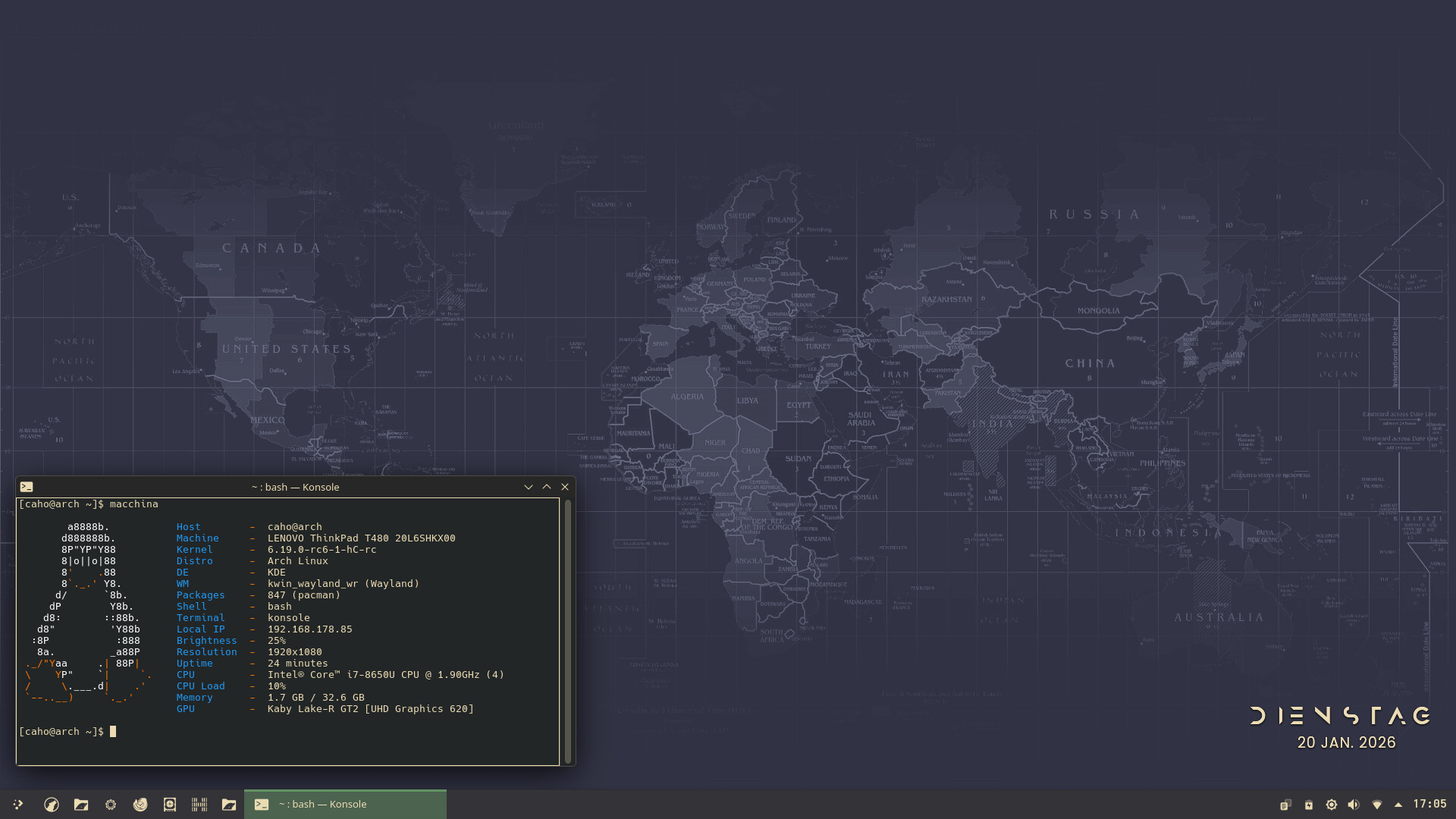Click the Konsole vertical scrollbar
This screenshot has width=1456, height=819.
(568, 629)
